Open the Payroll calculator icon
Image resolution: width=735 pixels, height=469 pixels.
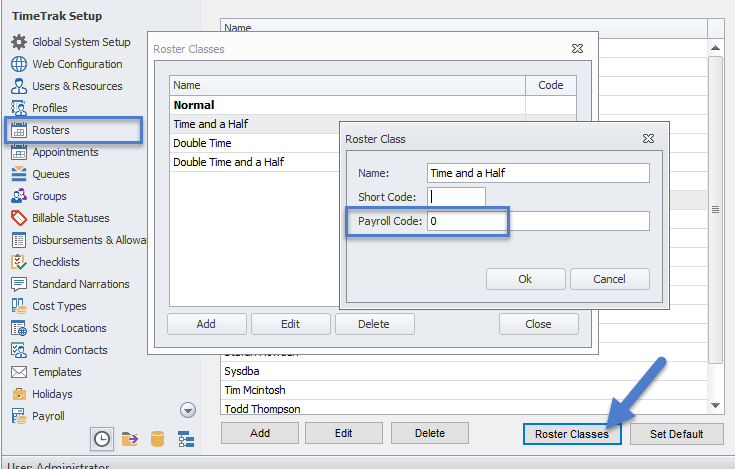pos(18,416)
